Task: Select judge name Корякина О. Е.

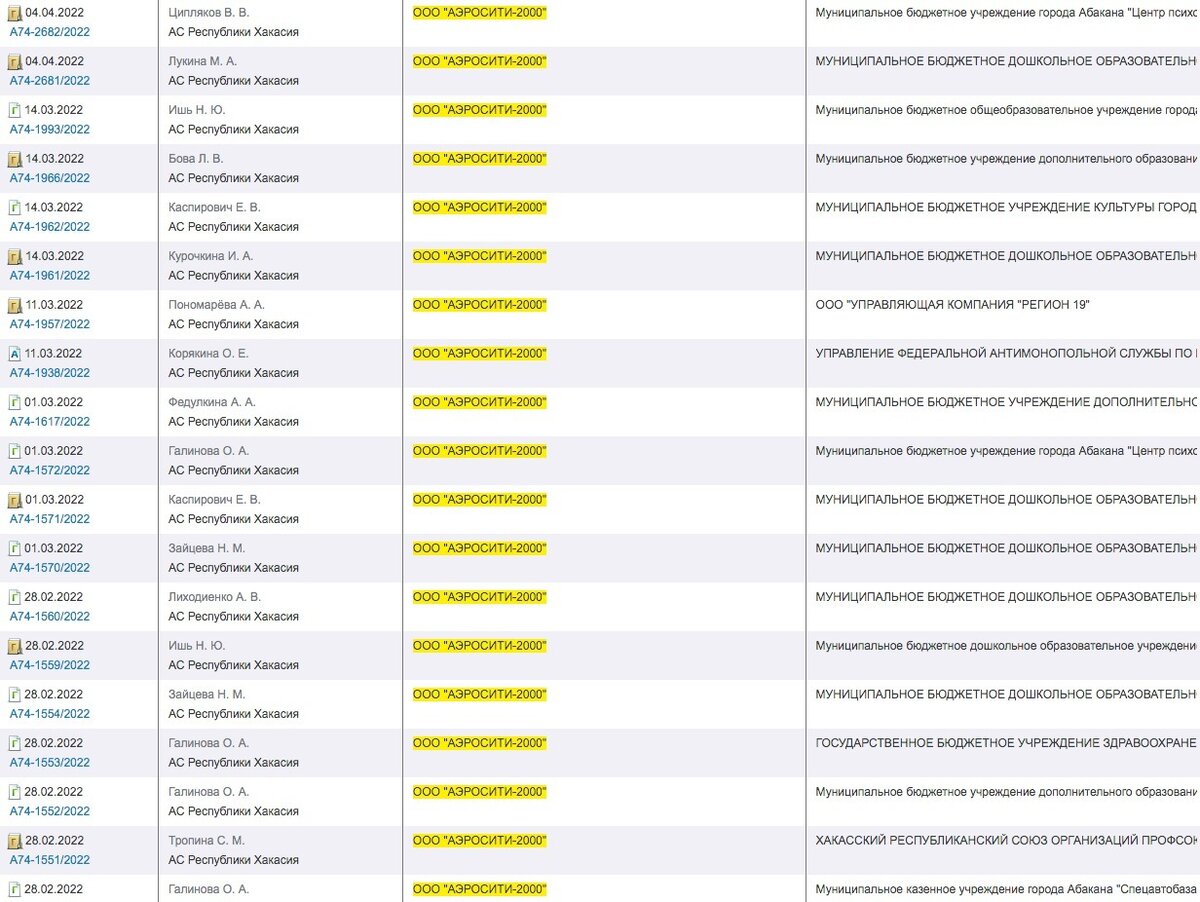Action: pyautogui.click(x=209, y=354)
